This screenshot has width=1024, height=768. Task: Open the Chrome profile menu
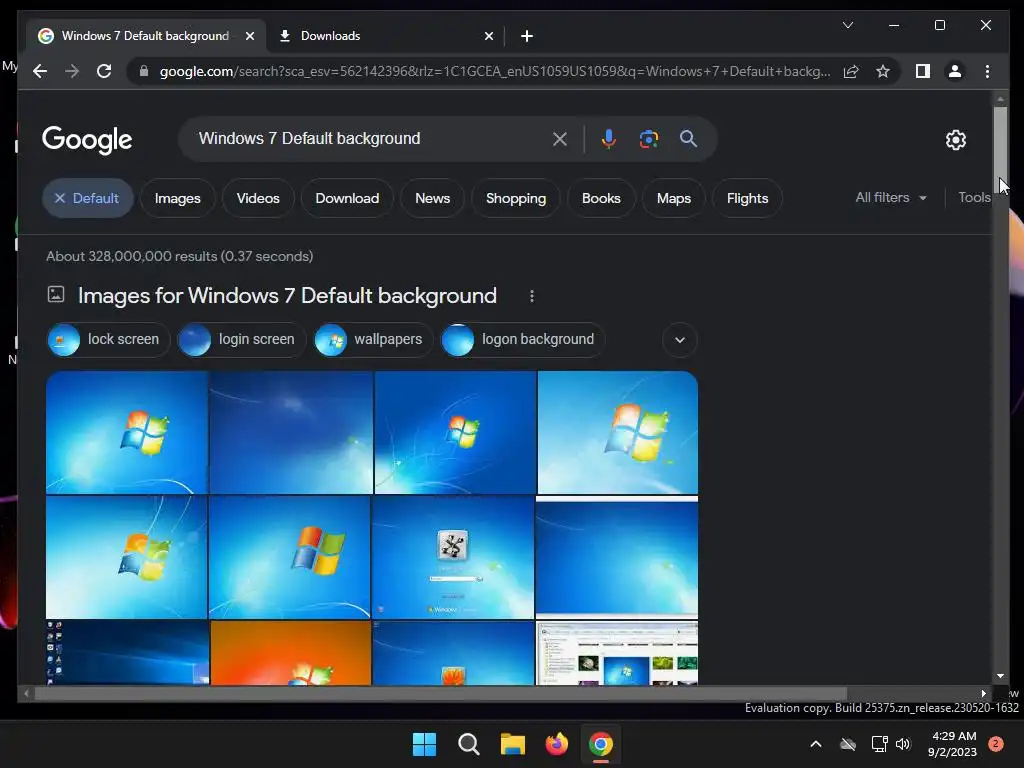[955, 71]
